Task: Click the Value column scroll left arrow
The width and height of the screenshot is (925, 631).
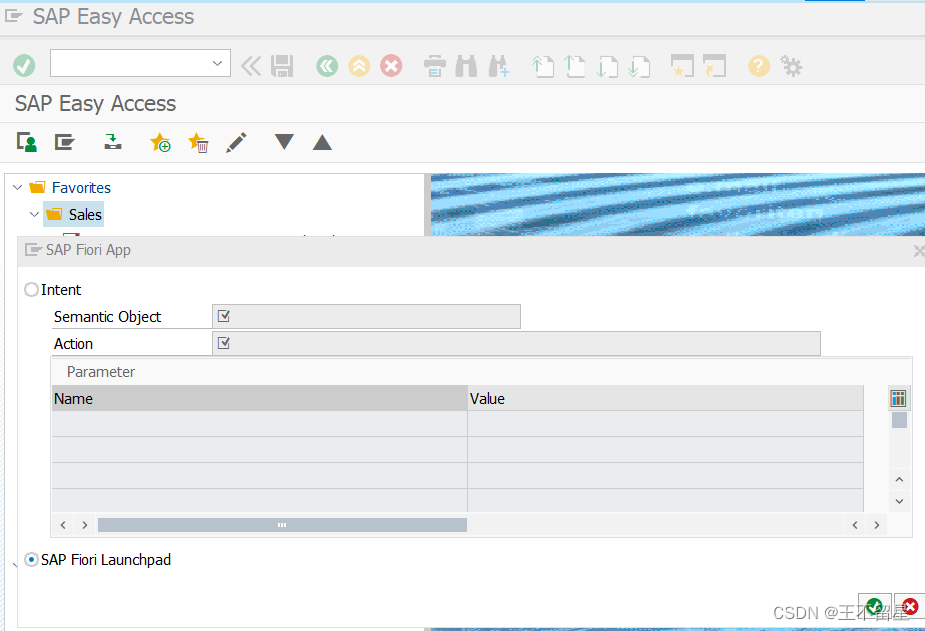Action: click(x=855, y=525)
